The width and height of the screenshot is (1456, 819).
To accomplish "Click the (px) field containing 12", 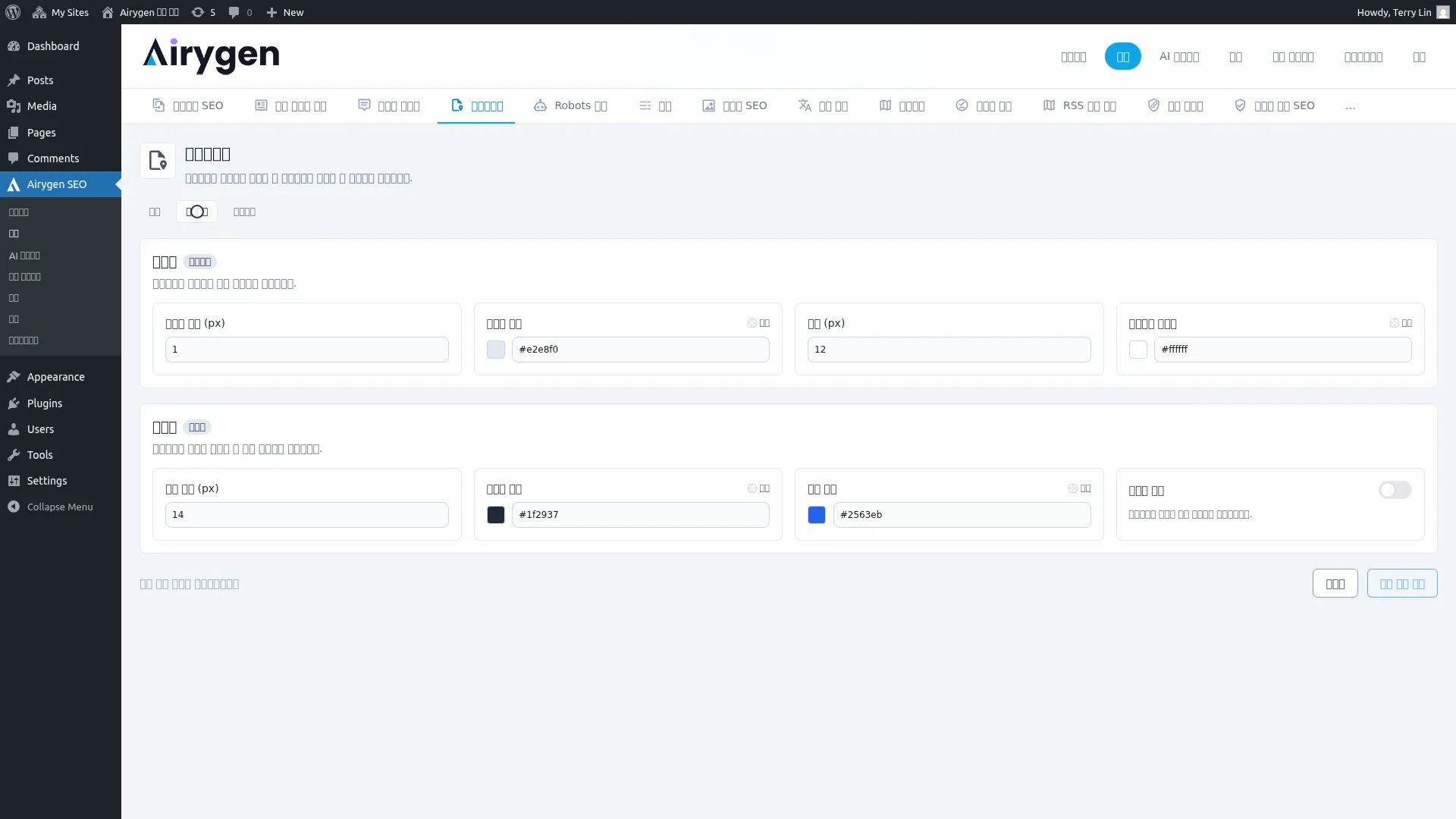I will pyautogui.click(x=949, y=350).
